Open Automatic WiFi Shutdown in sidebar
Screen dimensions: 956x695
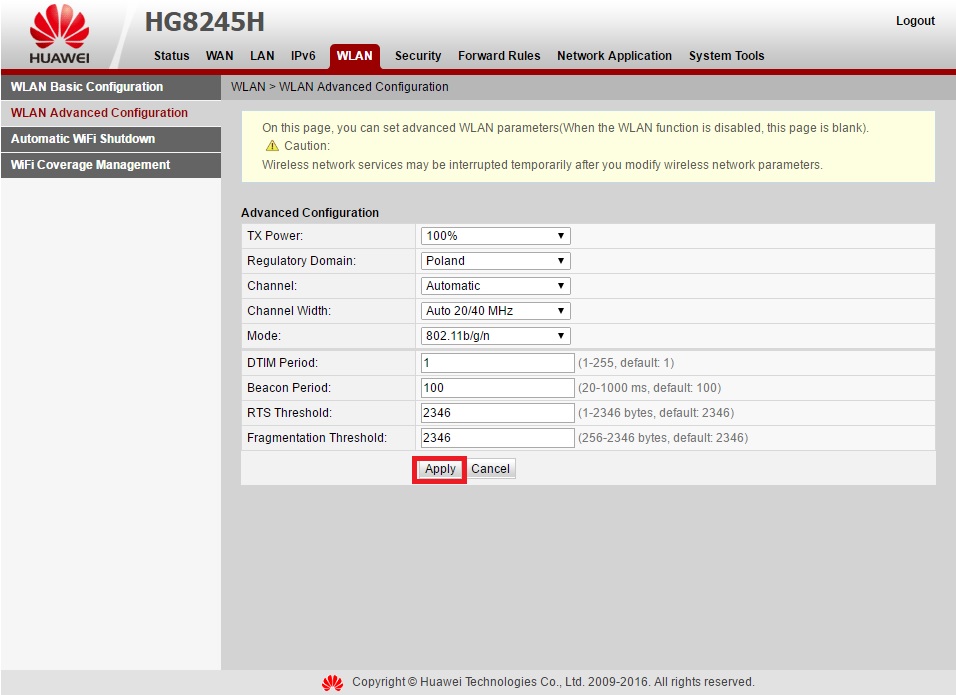coord(111,139)
